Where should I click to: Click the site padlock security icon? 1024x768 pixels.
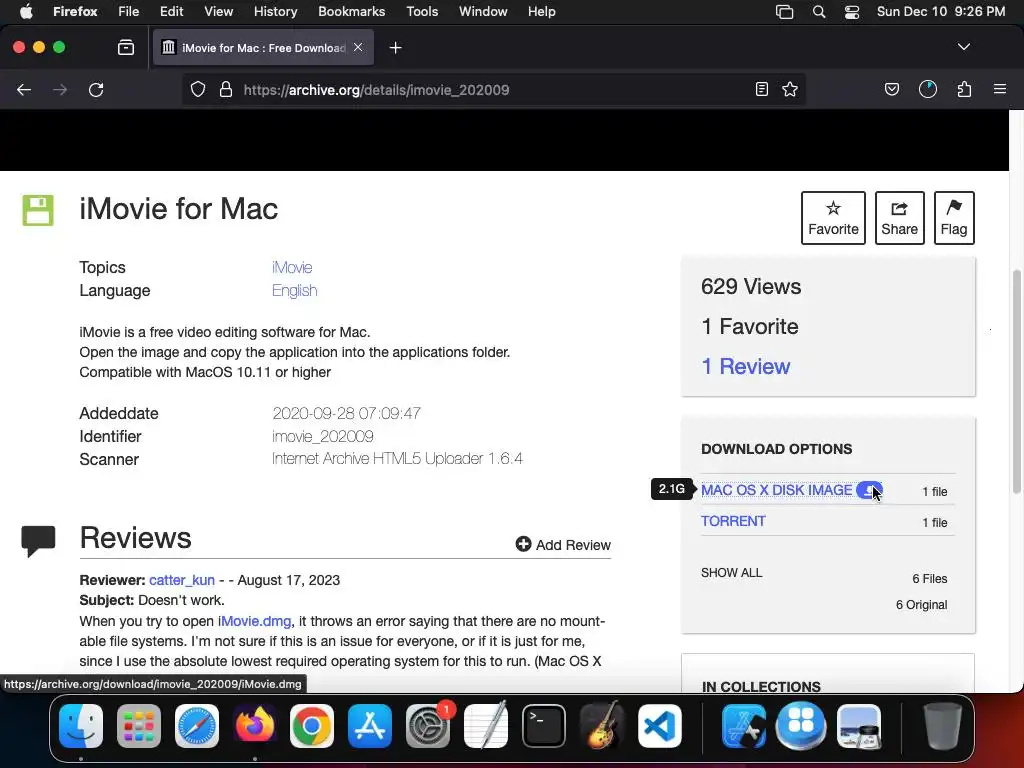[x=226, y=89]
